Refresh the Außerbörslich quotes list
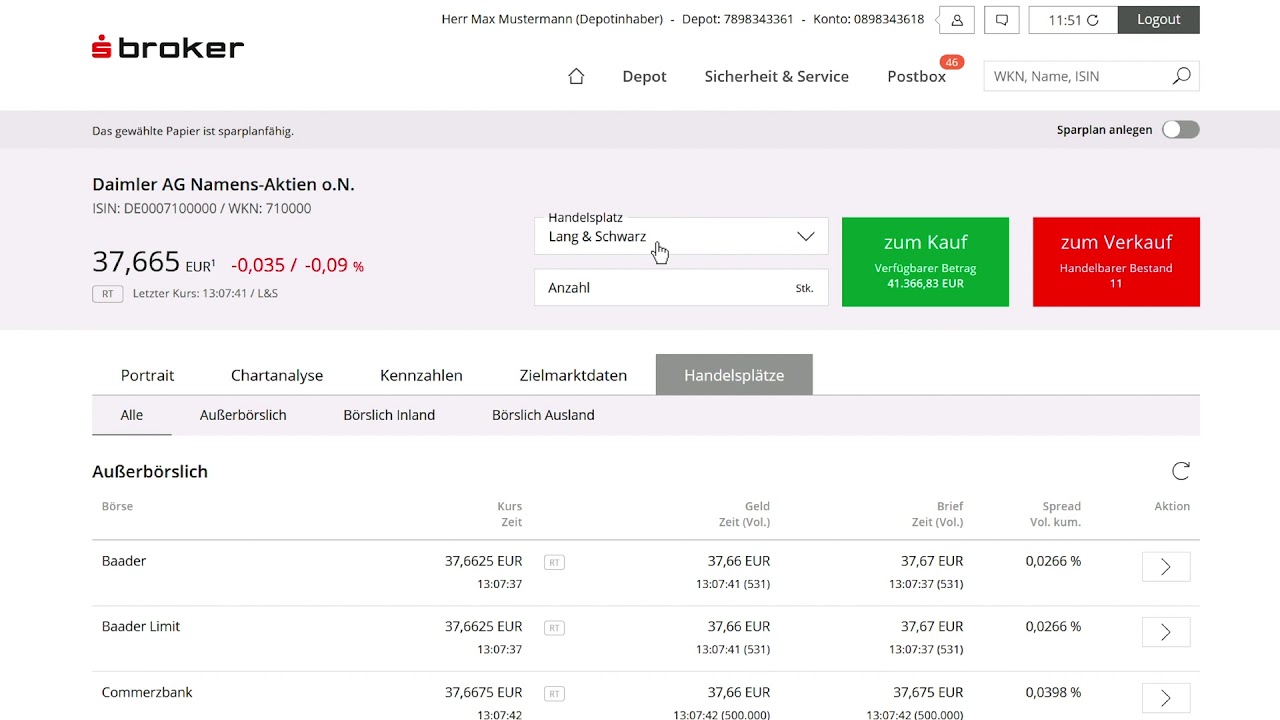The image size is (1280, 720). [x=1181, y=471]
